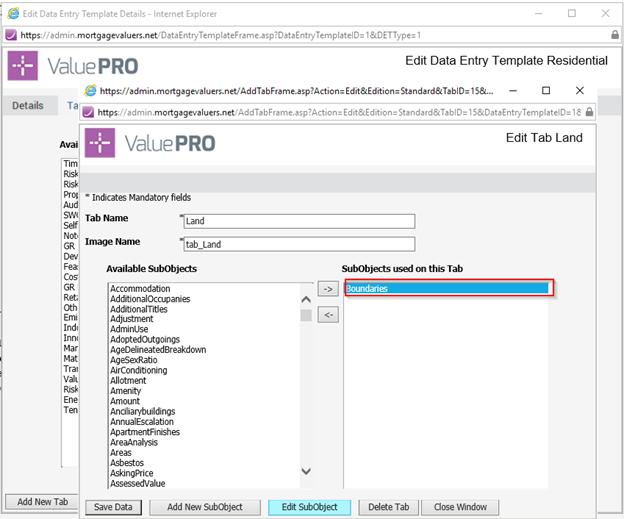Image resolution: width=624 pixels, height=519 pixels.
Task: Remove subobject with the <- arrow button
Action: tap(328, 315)
